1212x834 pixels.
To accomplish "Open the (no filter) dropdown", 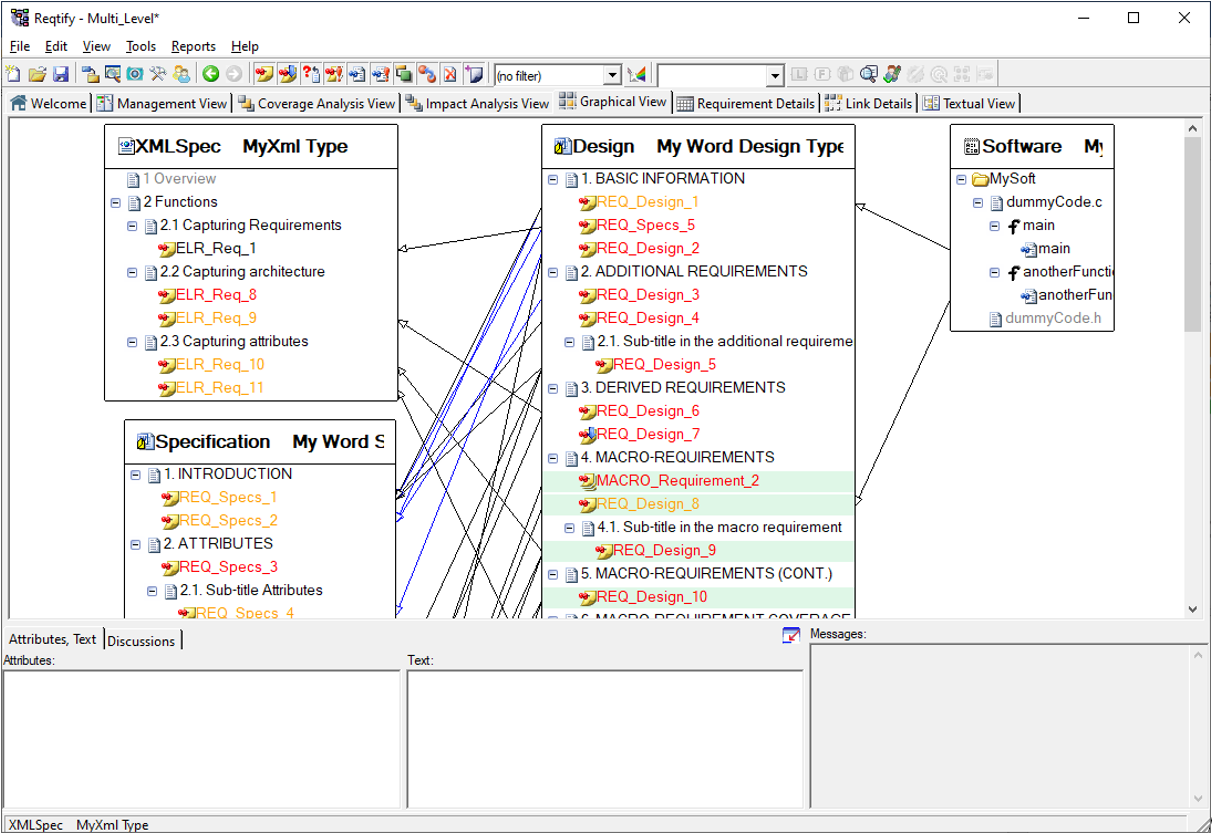I will 612,76.
